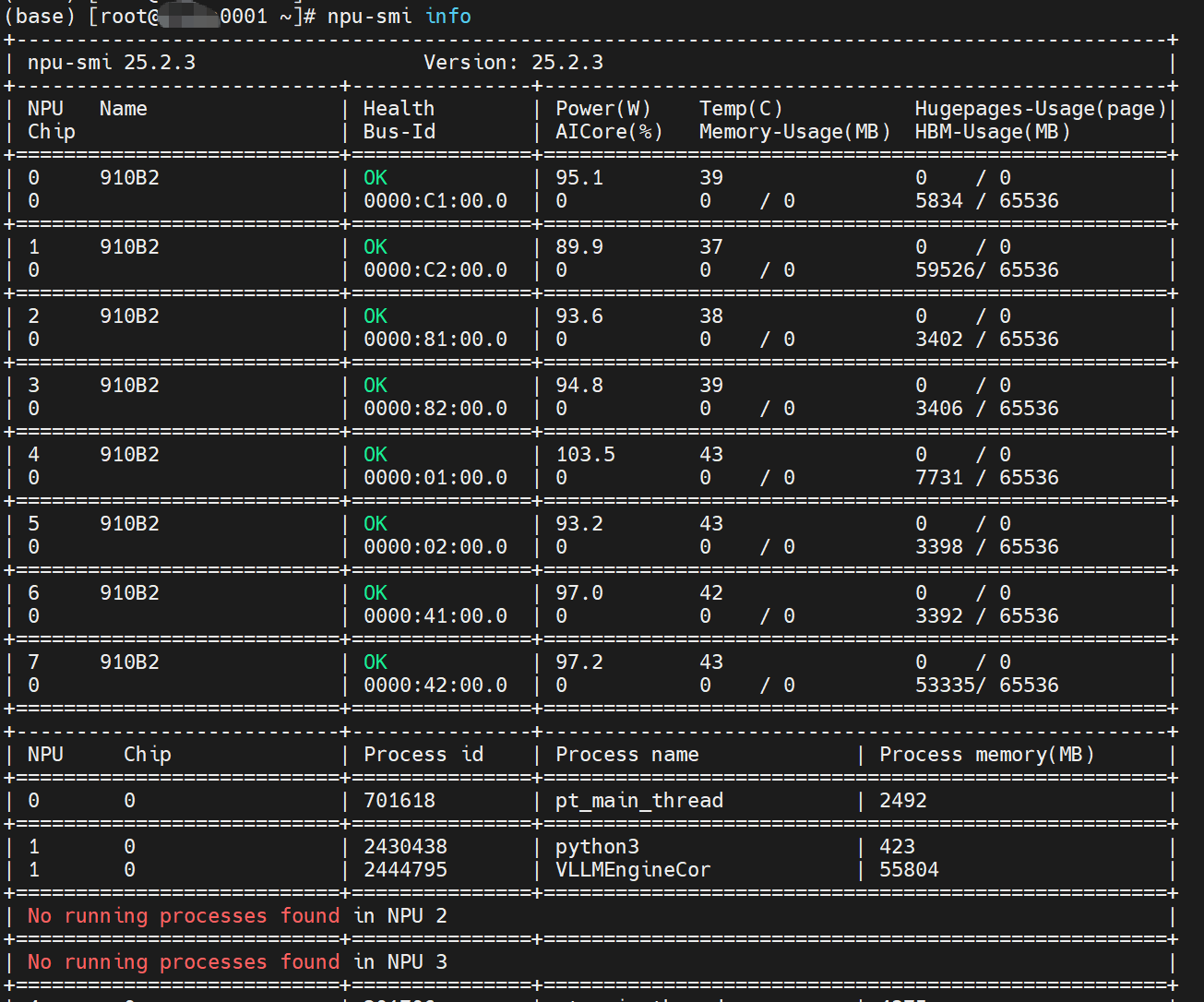This screenshot has width=1204, height=1002.
Task: Click the 'HBM-Usage(MB)' column header
Action: tap(993, 132)
